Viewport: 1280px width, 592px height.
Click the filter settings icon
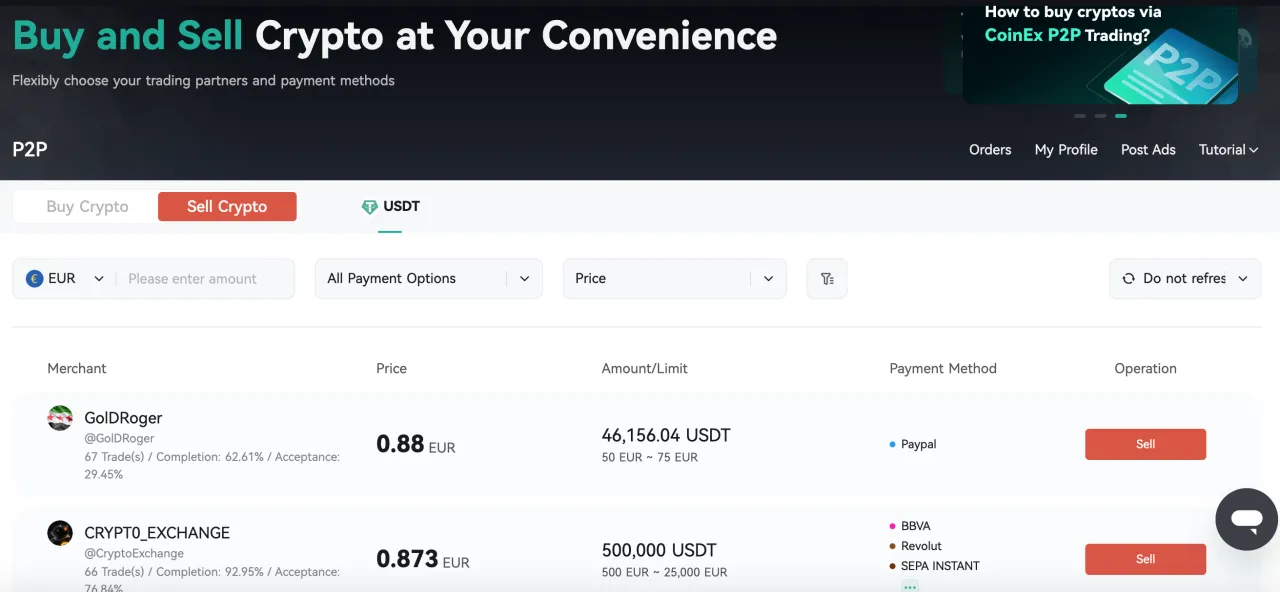pos(827,279)
